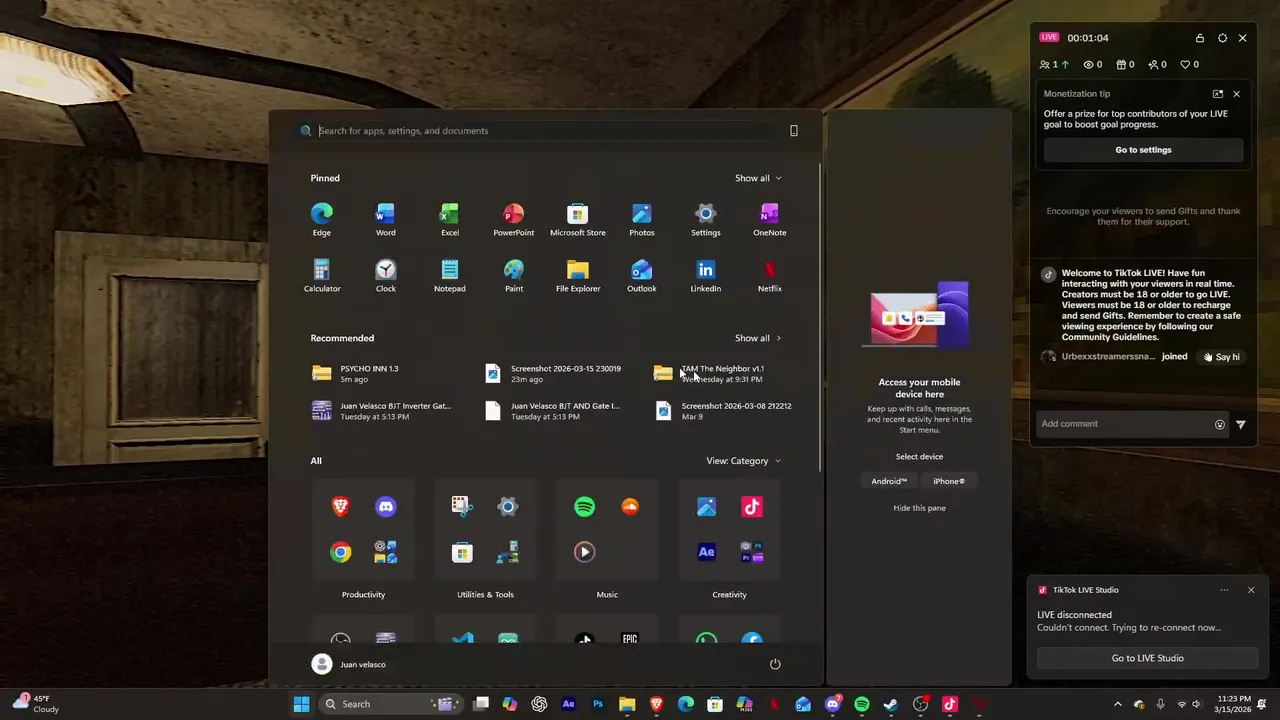This screenshot has width=1280, height=720.
Task: Open Screenshot 2026-03-08 212212 recommended file
Action: tap(723, 411)
